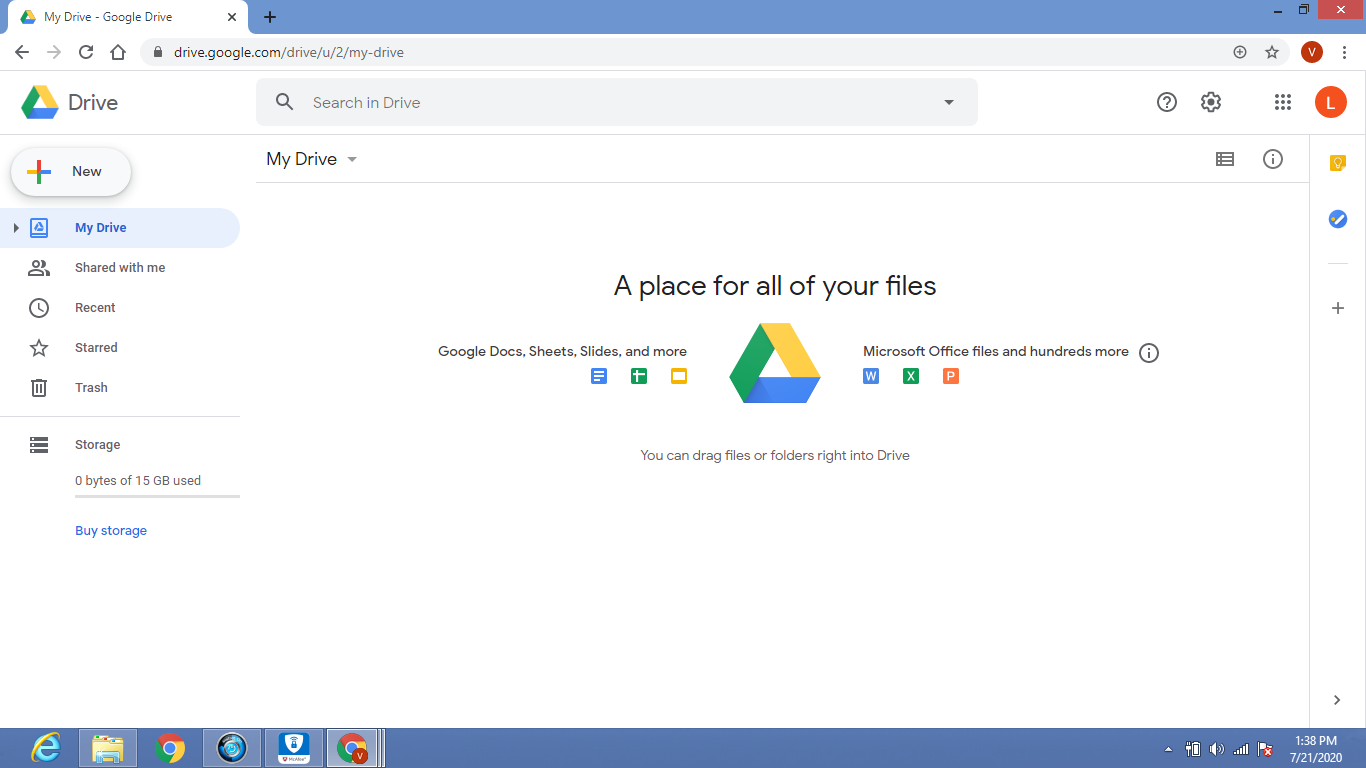
Task: Click the orange L account avatar
Action: [x=1331, y=102]
